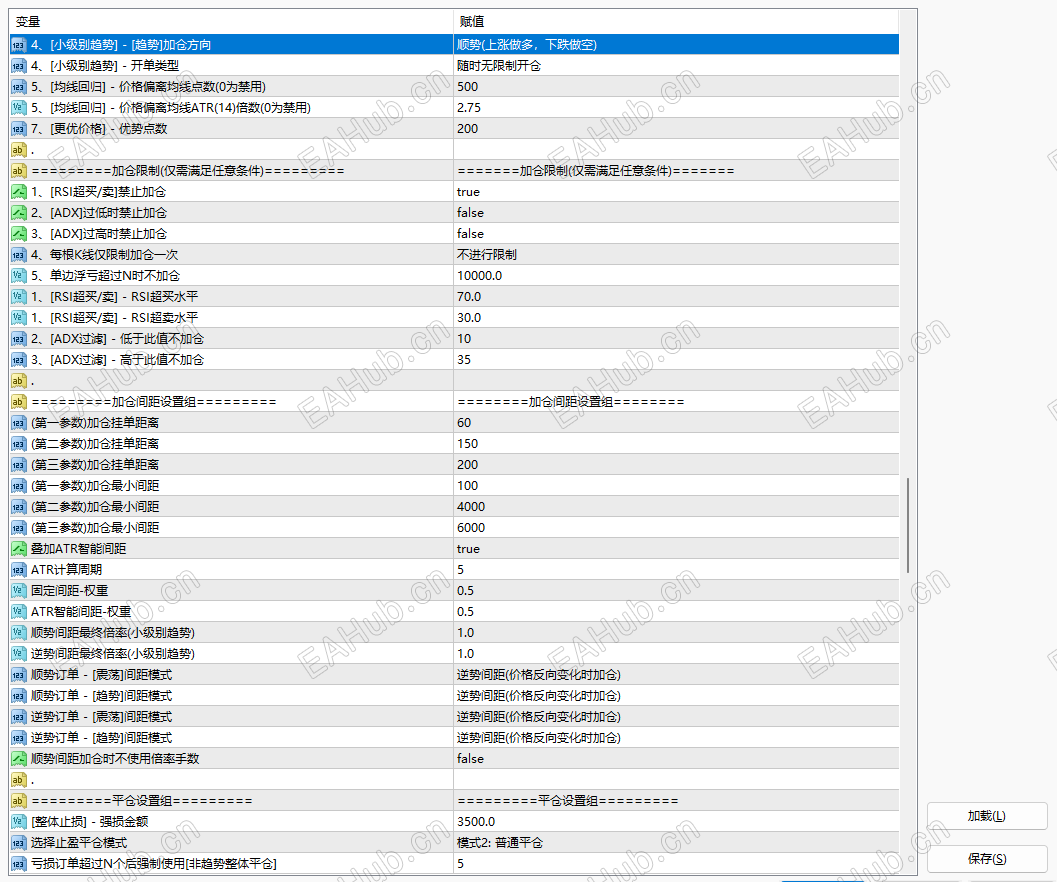Click the icon beside [更优价格] - 优势点数
This screenshot has width=1057, height=882.
pyautogui.click(x=18, y=129)
